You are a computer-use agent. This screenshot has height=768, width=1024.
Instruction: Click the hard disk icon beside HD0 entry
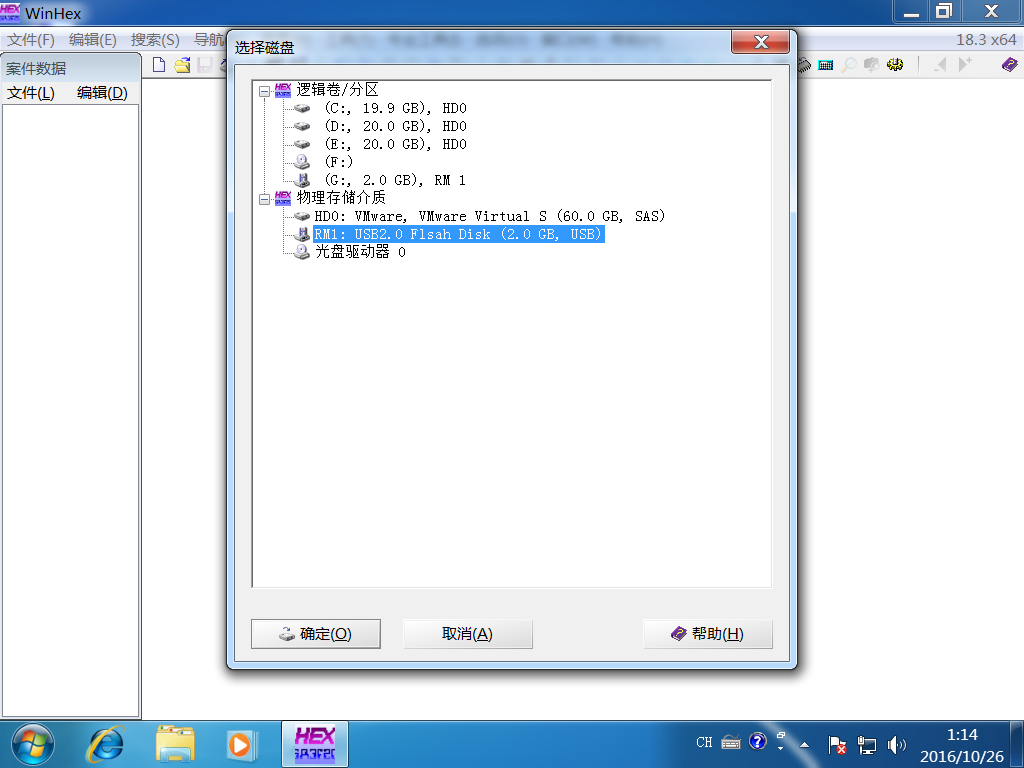[x=302, y=216]
